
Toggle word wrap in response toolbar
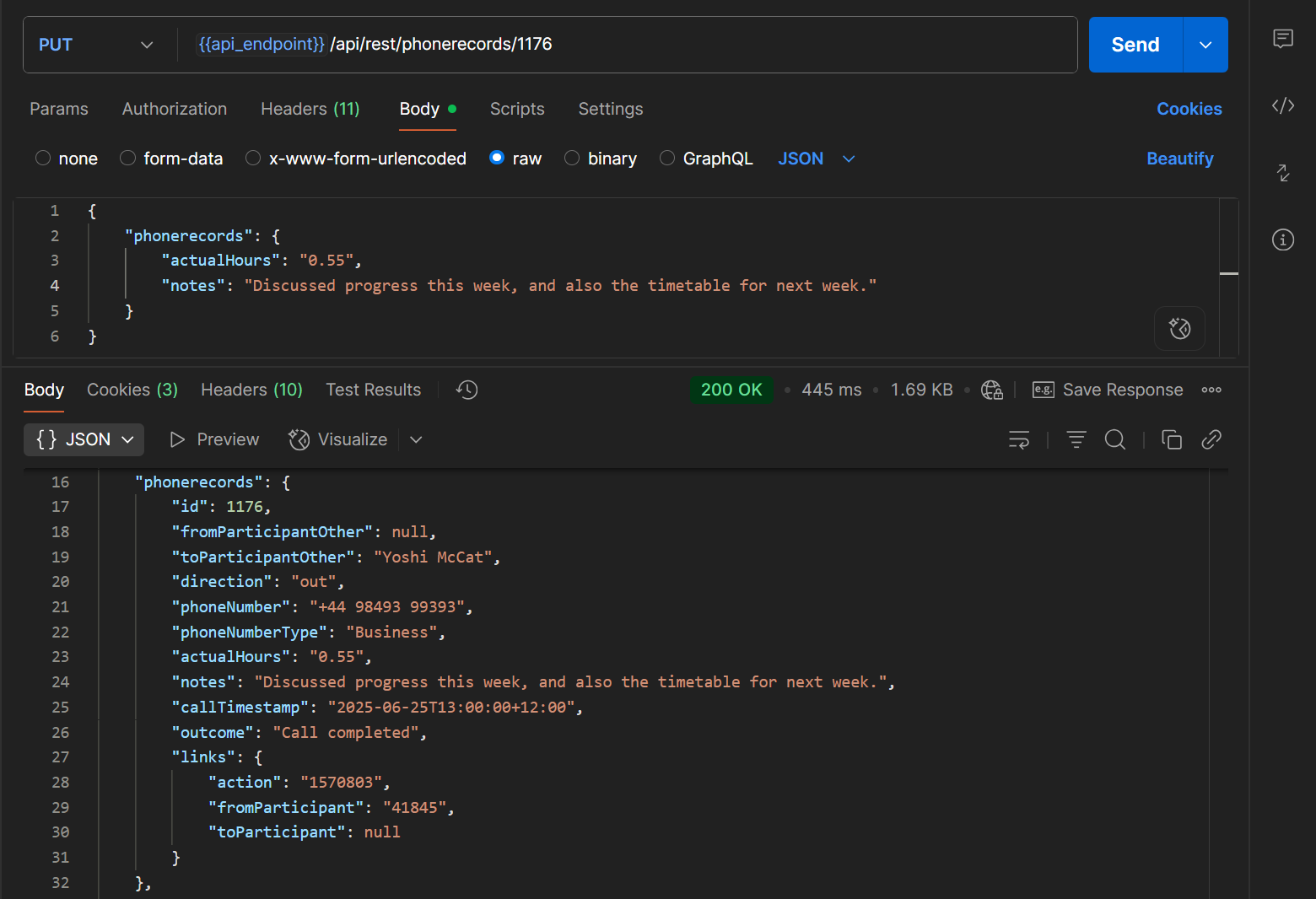[x=1019, y=439]
